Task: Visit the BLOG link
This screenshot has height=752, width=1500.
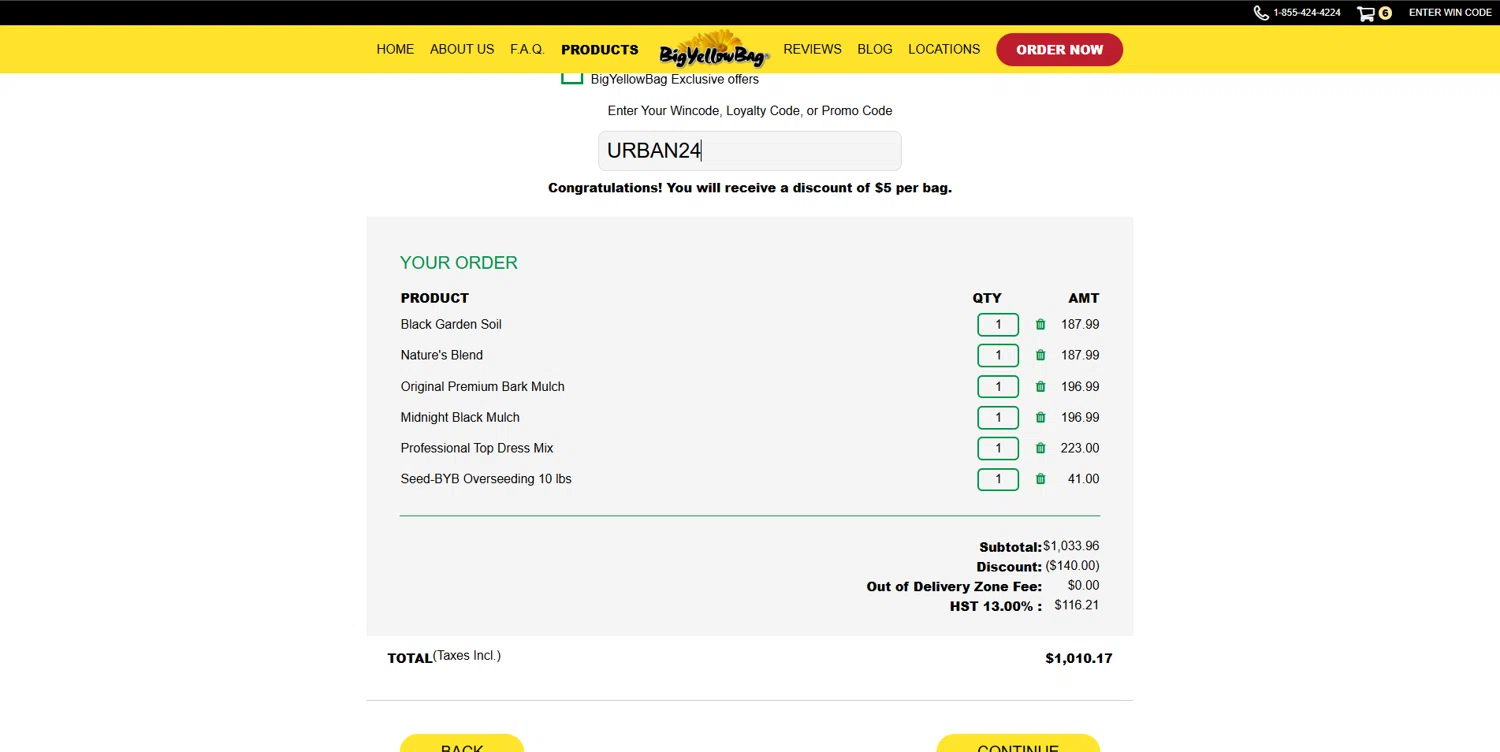Action: pyautogui.click(x=875, y=49)
